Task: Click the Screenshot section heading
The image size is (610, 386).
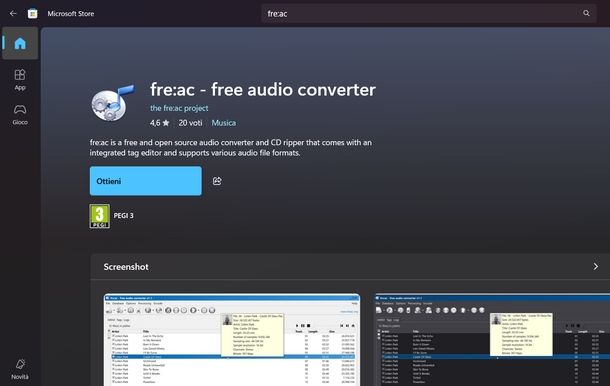Action: pos(126,267)
